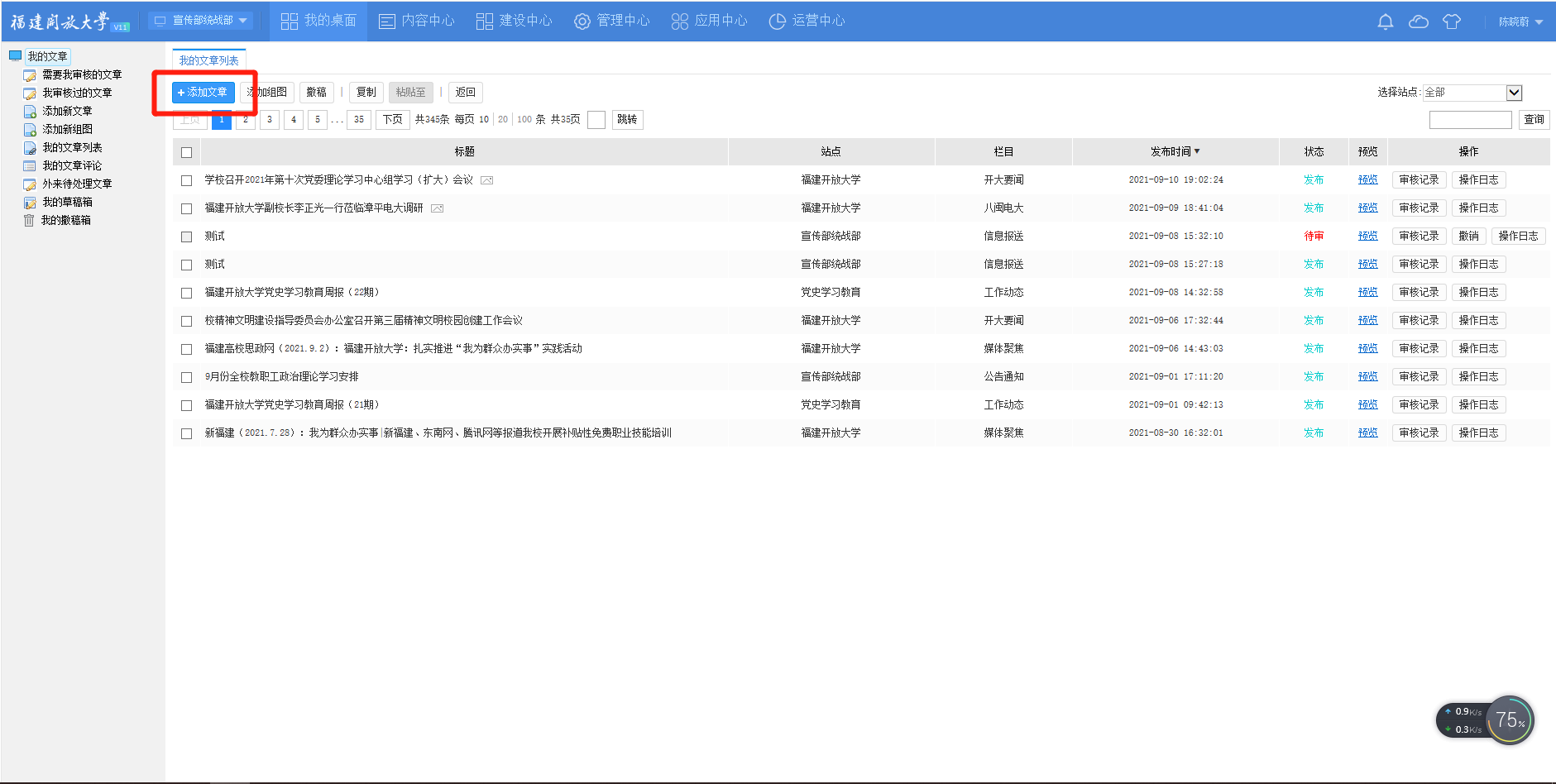The height and width of the screenshot is (784, 1556).
Task: Toggle the select-all checkbox in table header
Action: pyautogui.click(x=186, y=152)
